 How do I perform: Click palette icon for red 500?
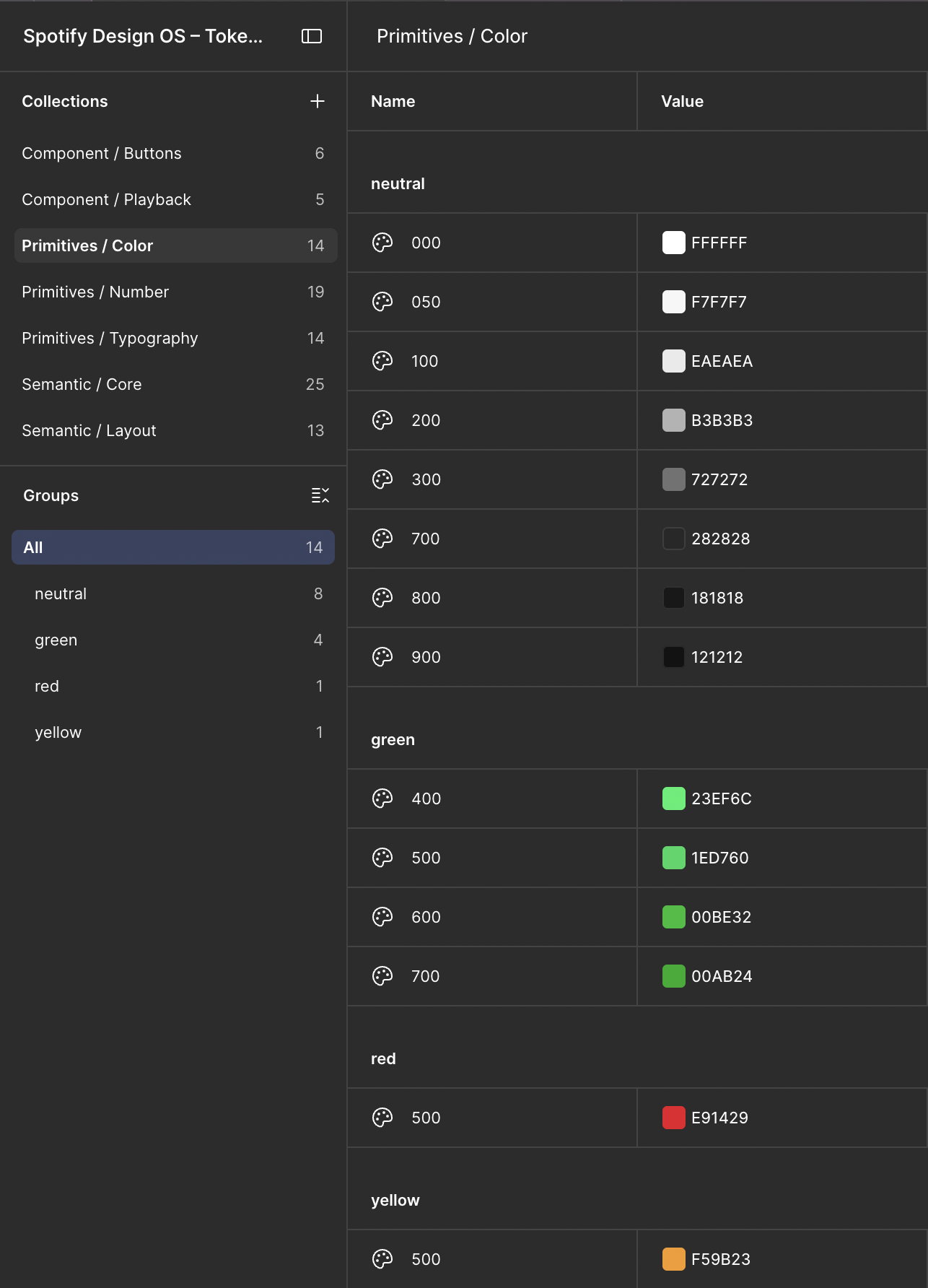pyautogui.click(x=382, y=1118)
